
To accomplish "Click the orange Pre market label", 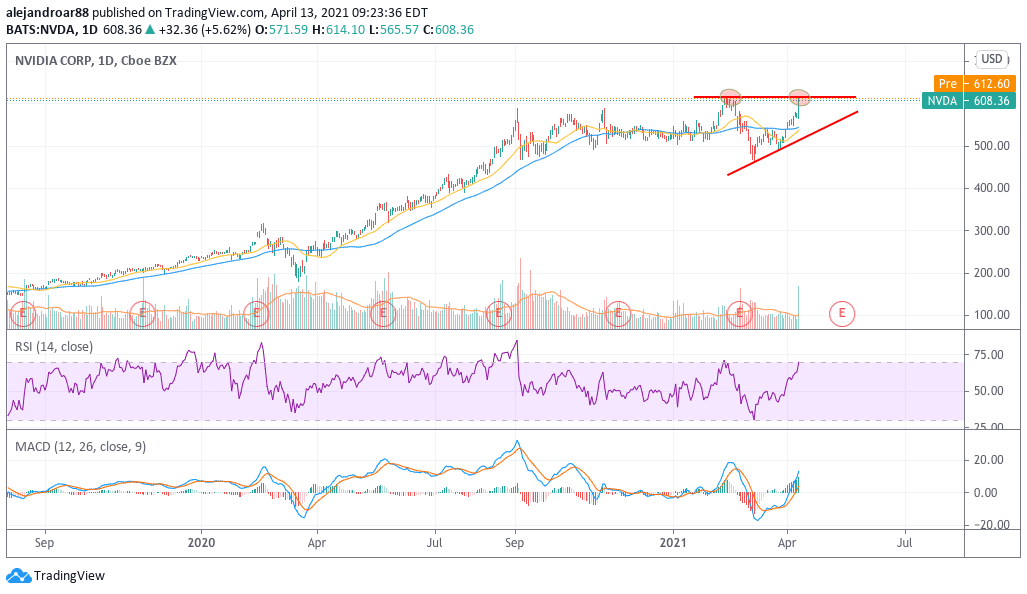I will tap(948, 83).
